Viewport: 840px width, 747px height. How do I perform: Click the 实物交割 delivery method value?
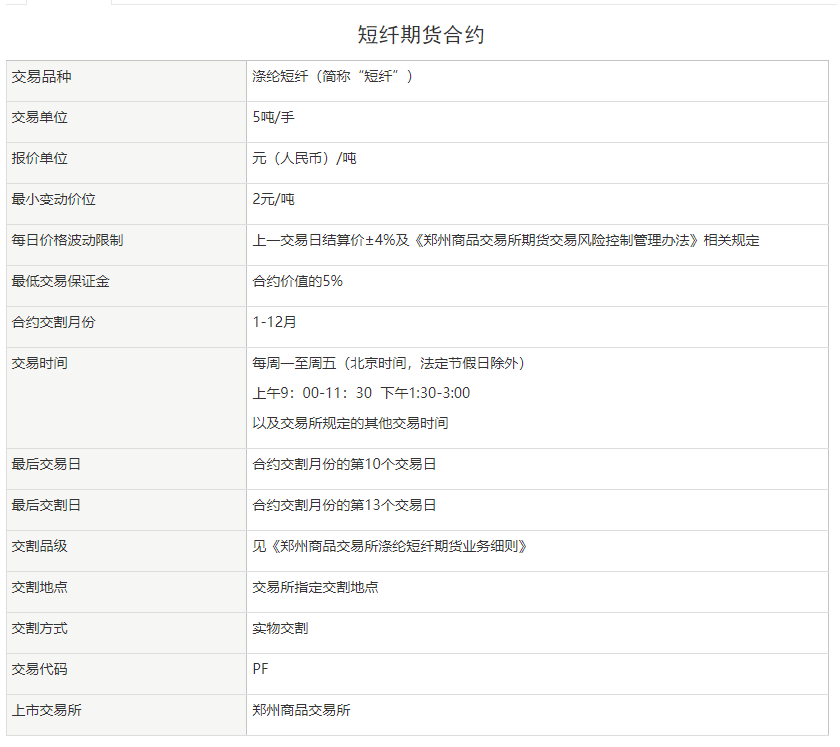tap(280, 628)
